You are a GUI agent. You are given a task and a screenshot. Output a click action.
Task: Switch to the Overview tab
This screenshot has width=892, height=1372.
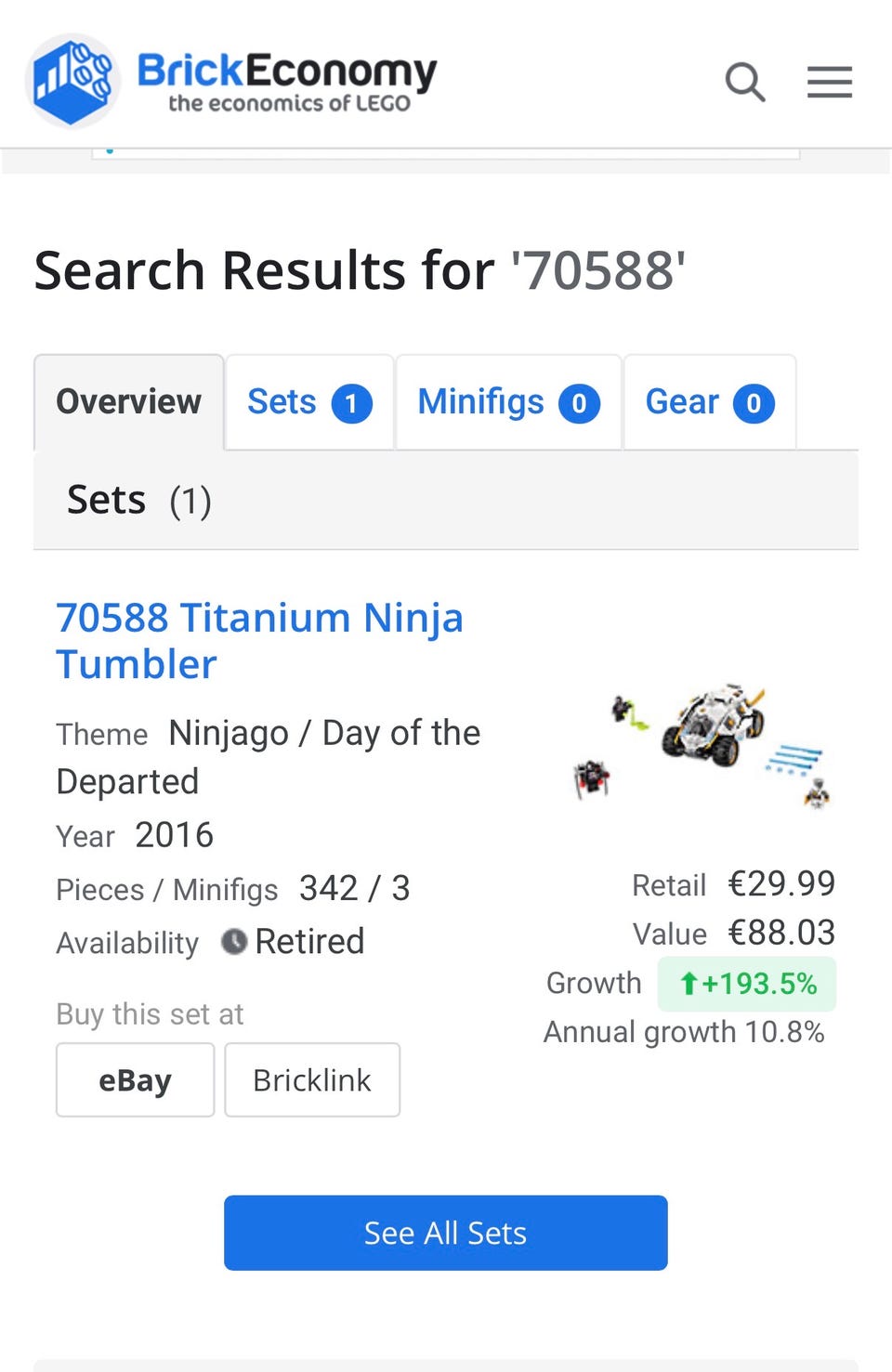pos(128,402)
